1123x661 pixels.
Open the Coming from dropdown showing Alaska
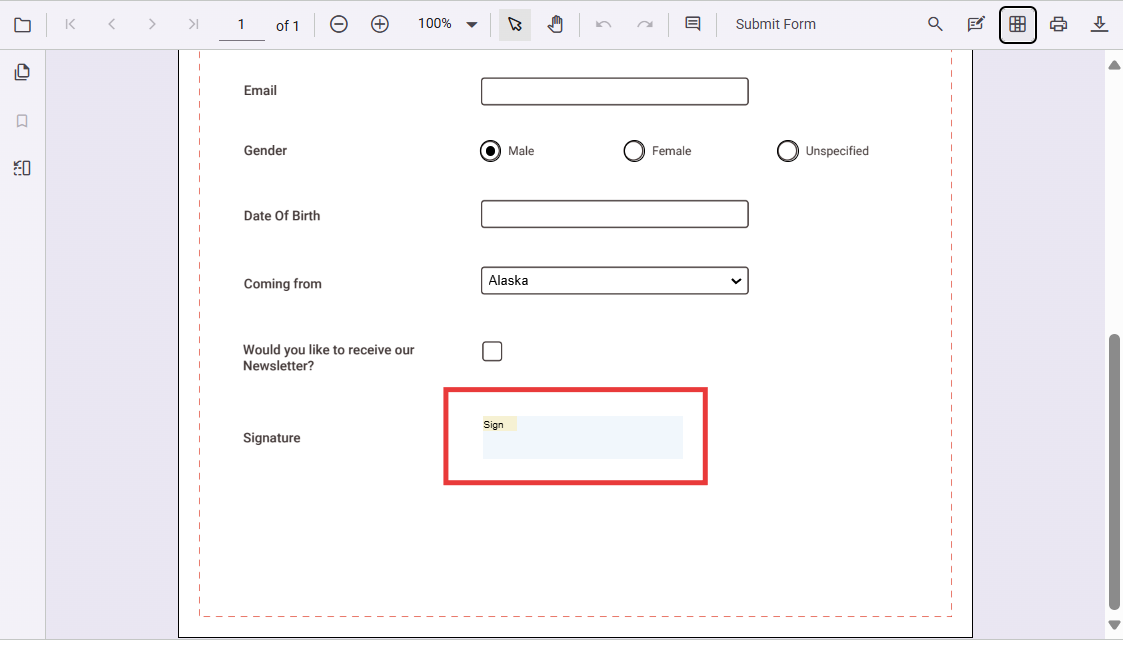(x=614, y=281)
